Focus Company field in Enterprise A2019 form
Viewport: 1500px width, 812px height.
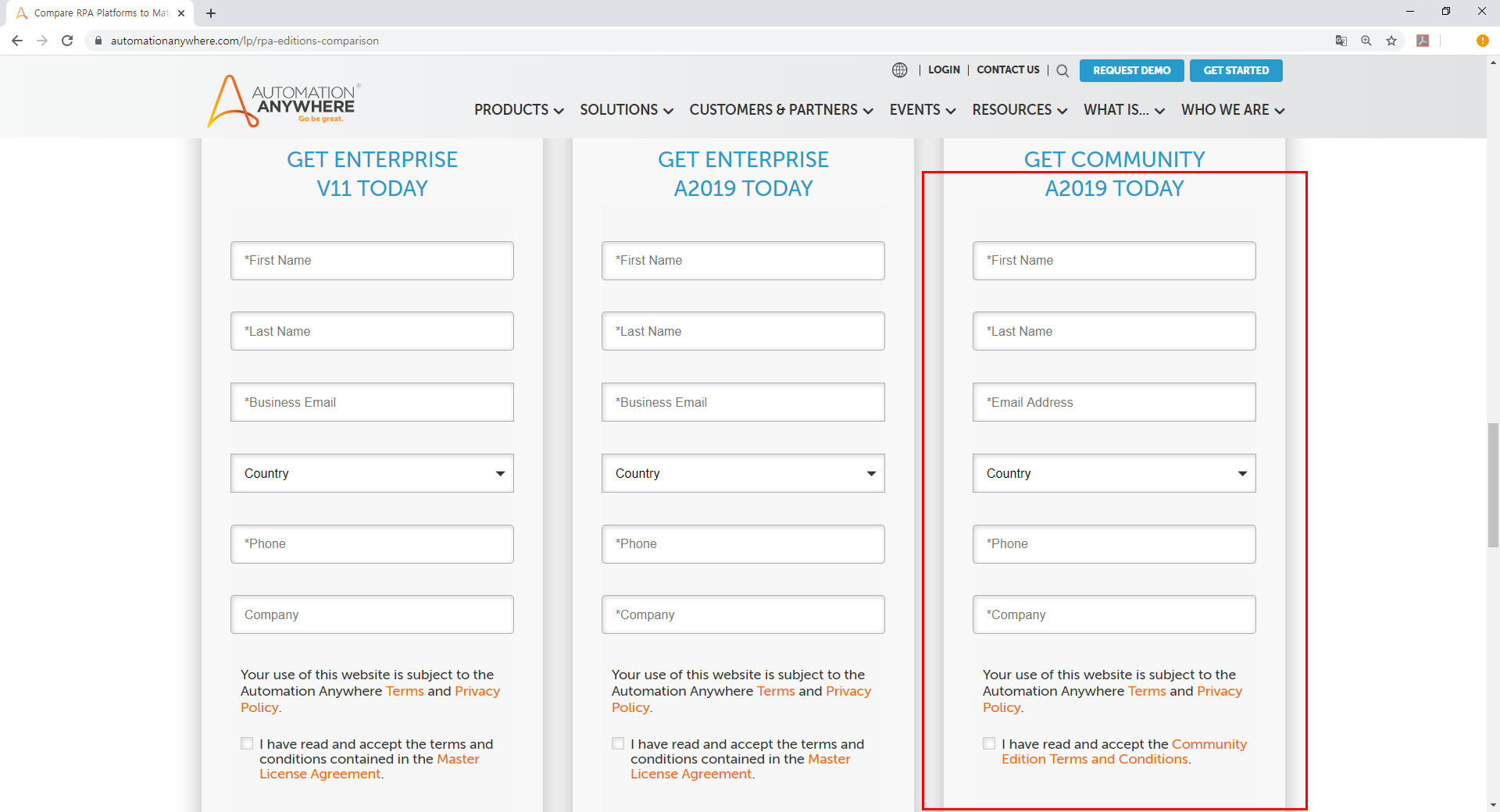tap(743, 614)
